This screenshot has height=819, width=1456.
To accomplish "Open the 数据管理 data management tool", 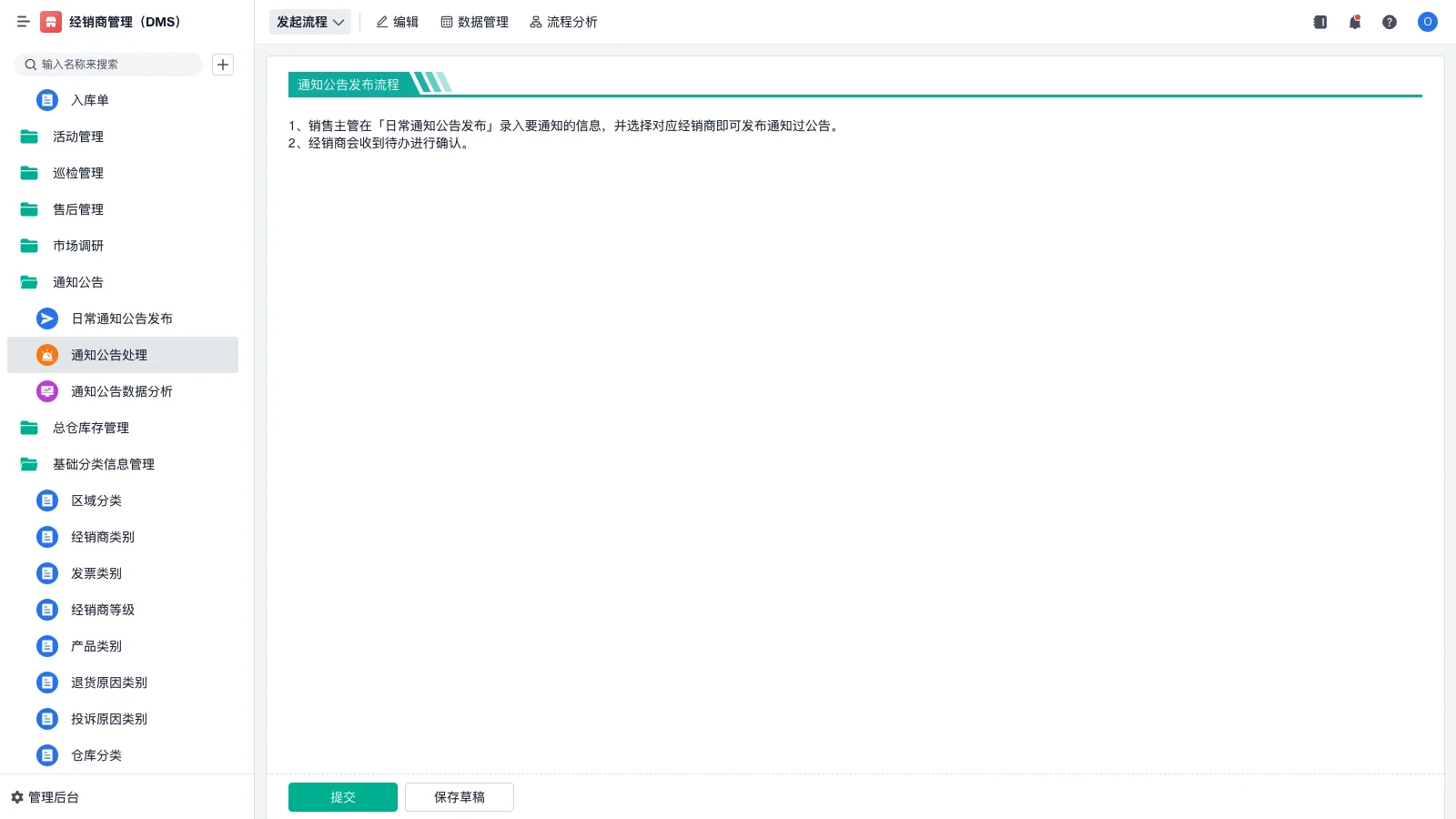I will (x=475, y=22).
